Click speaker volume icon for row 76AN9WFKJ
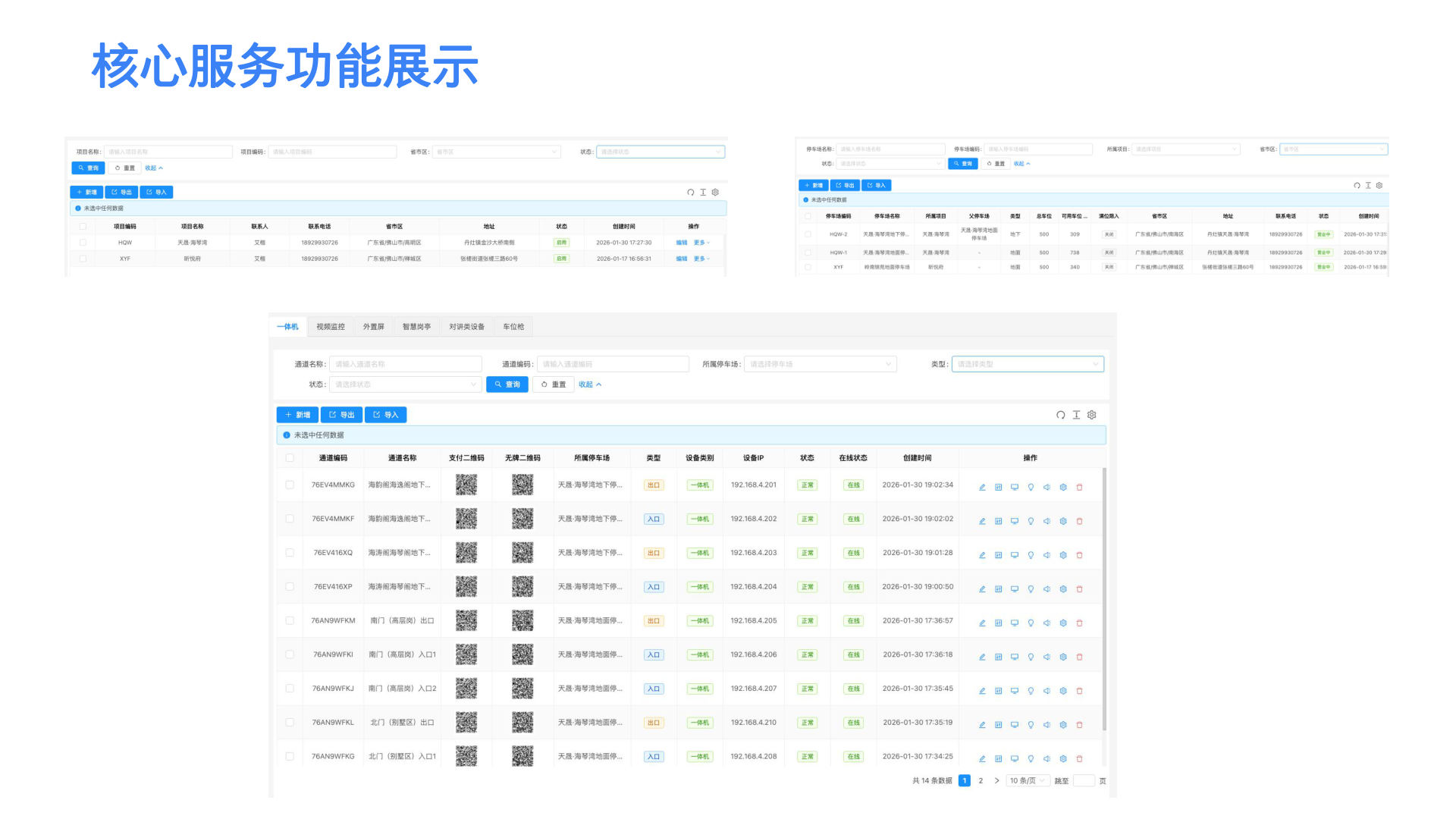 point(1046,691)
